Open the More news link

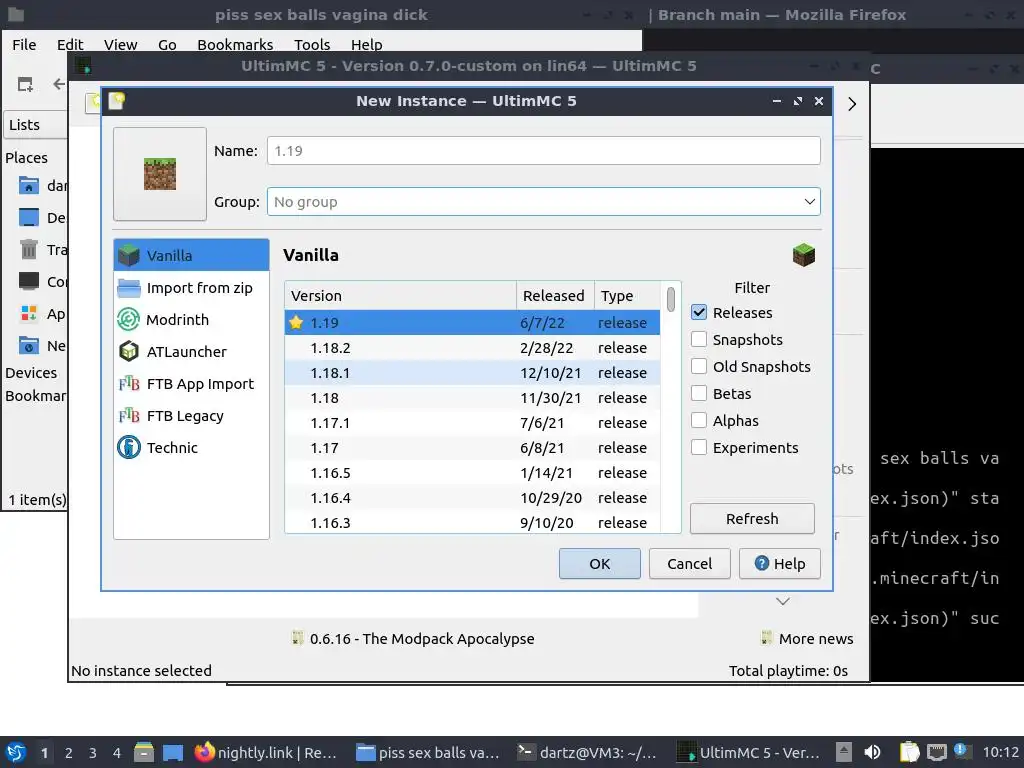point(808,639)
